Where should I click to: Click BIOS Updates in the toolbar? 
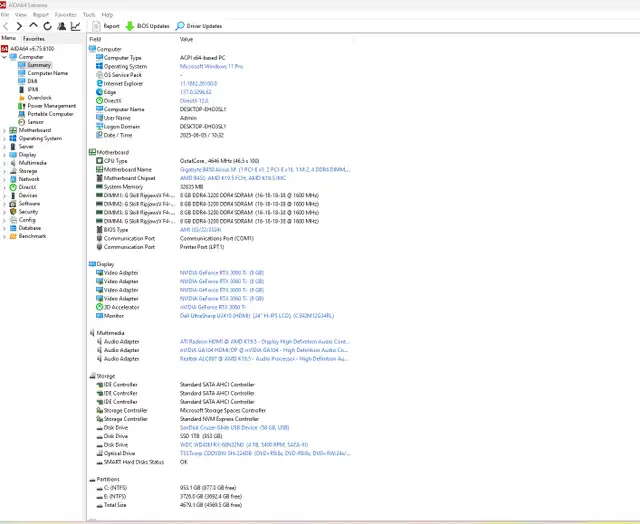pyautogui.click(x=147, y=26)
